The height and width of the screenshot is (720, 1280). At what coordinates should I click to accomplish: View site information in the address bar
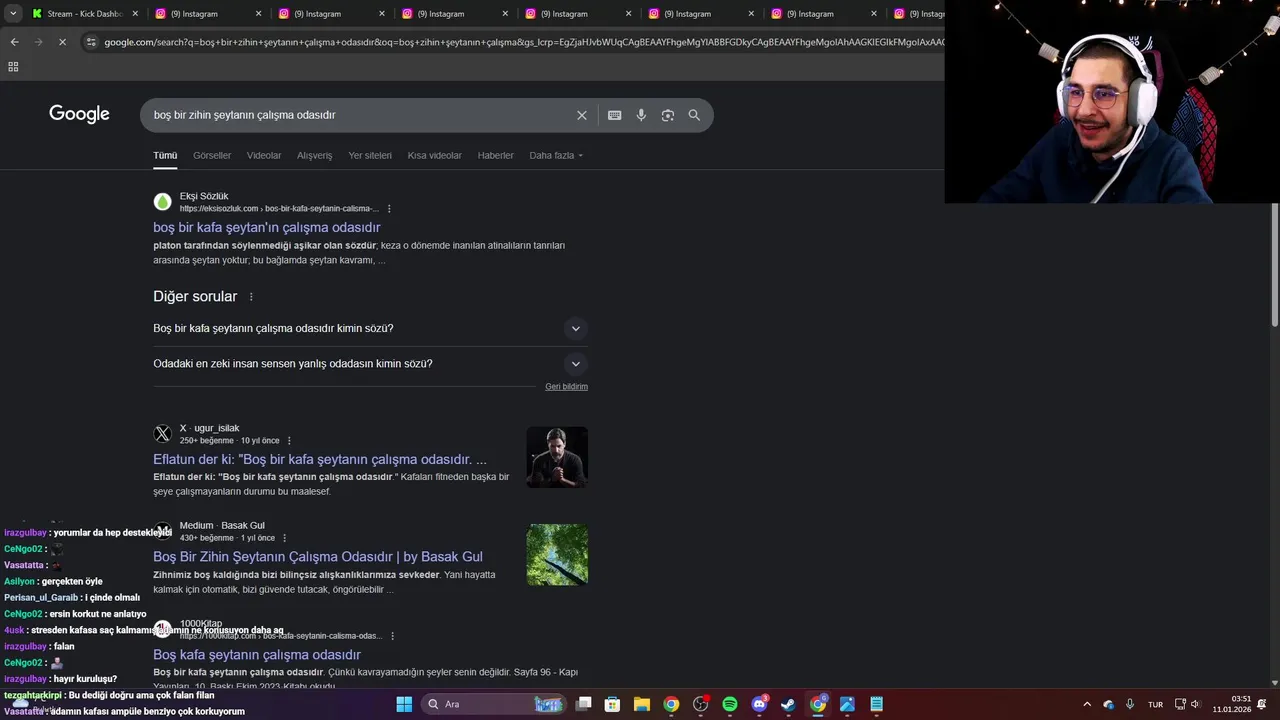[91, 42]
